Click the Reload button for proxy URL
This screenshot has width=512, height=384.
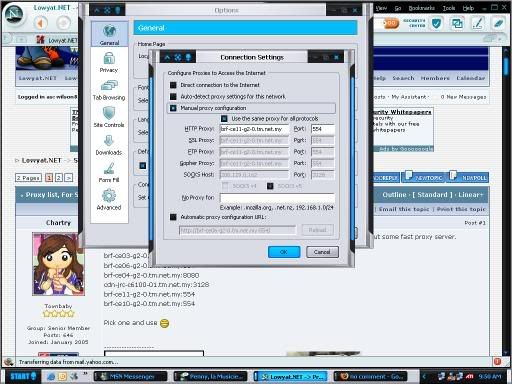pos(317,230)
